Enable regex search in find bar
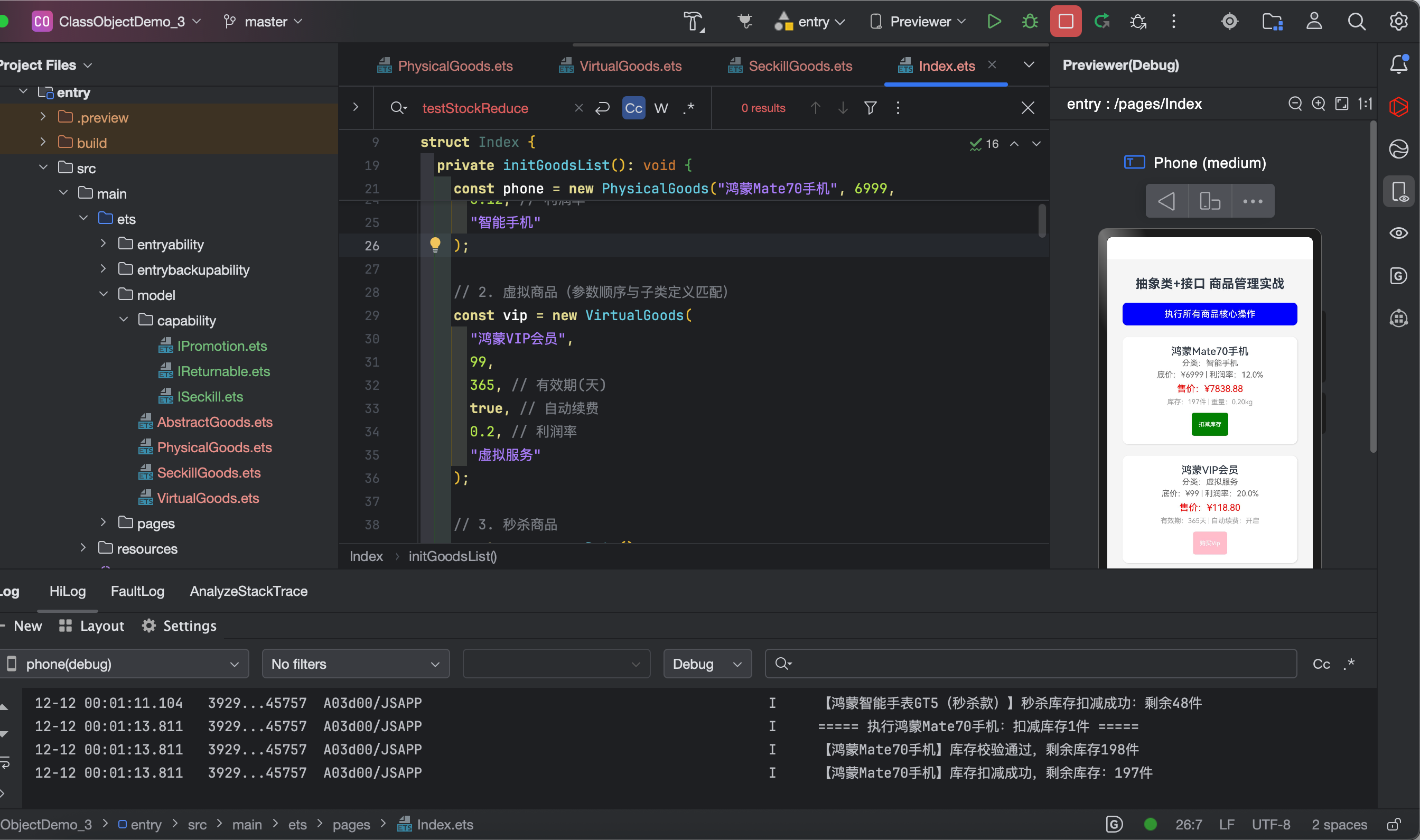 click(689, 108)
